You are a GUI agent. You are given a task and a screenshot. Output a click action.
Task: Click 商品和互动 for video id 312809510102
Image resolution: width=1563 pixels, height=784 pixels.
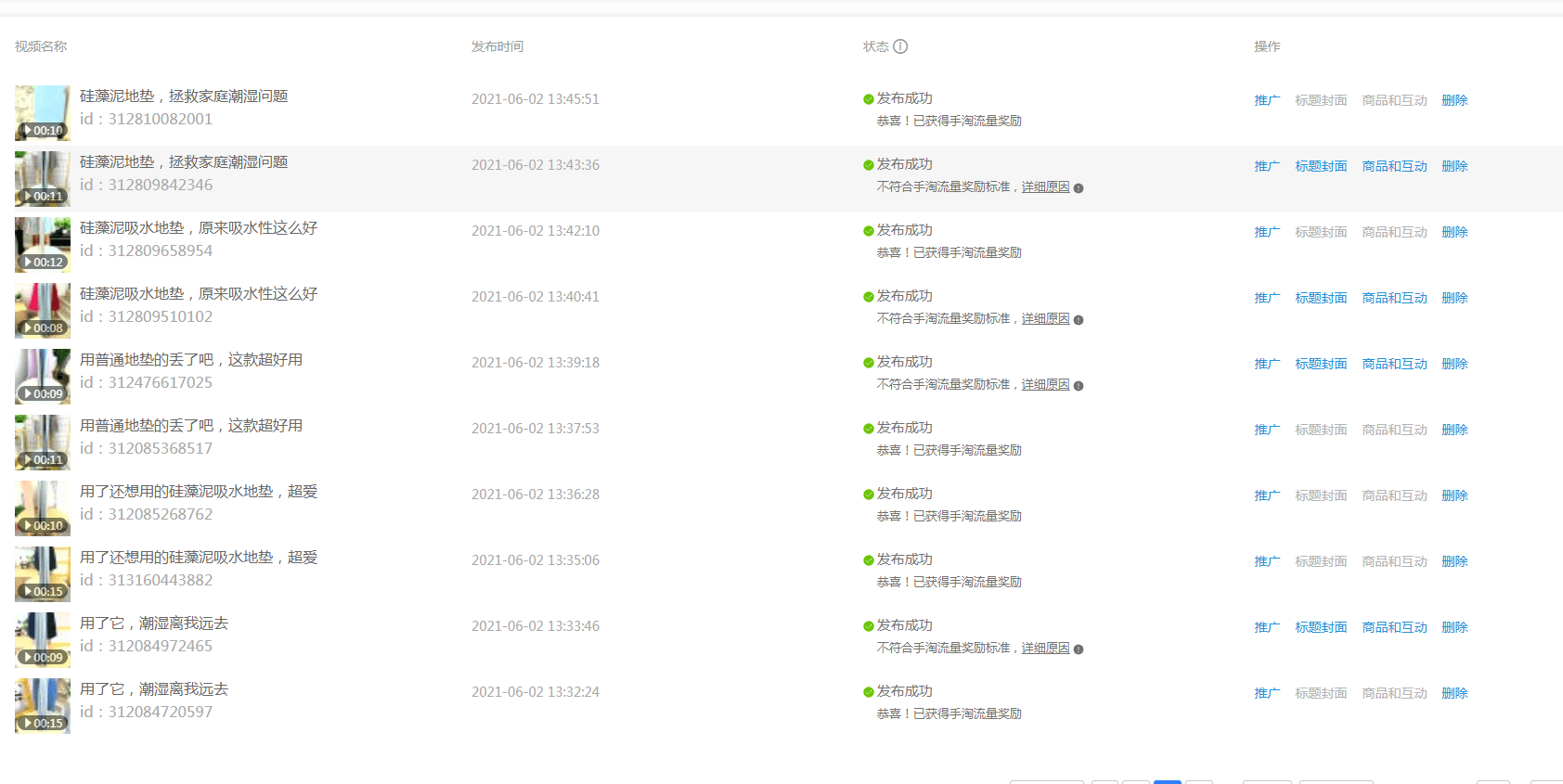[x=1394, y=298]
